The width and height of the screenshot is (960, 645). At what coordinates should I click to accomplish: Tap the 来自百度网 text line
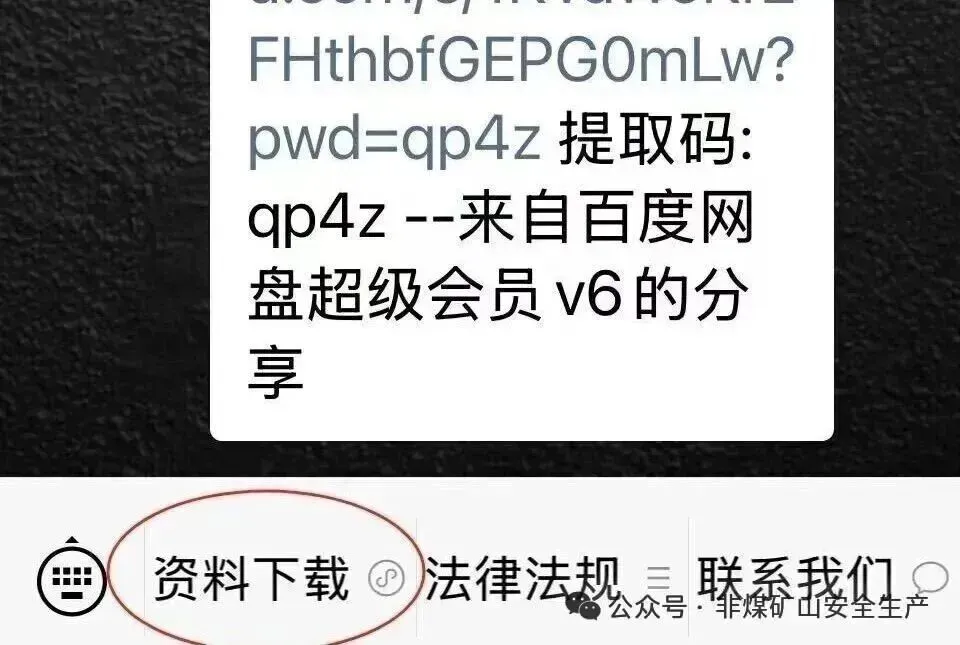605,217
